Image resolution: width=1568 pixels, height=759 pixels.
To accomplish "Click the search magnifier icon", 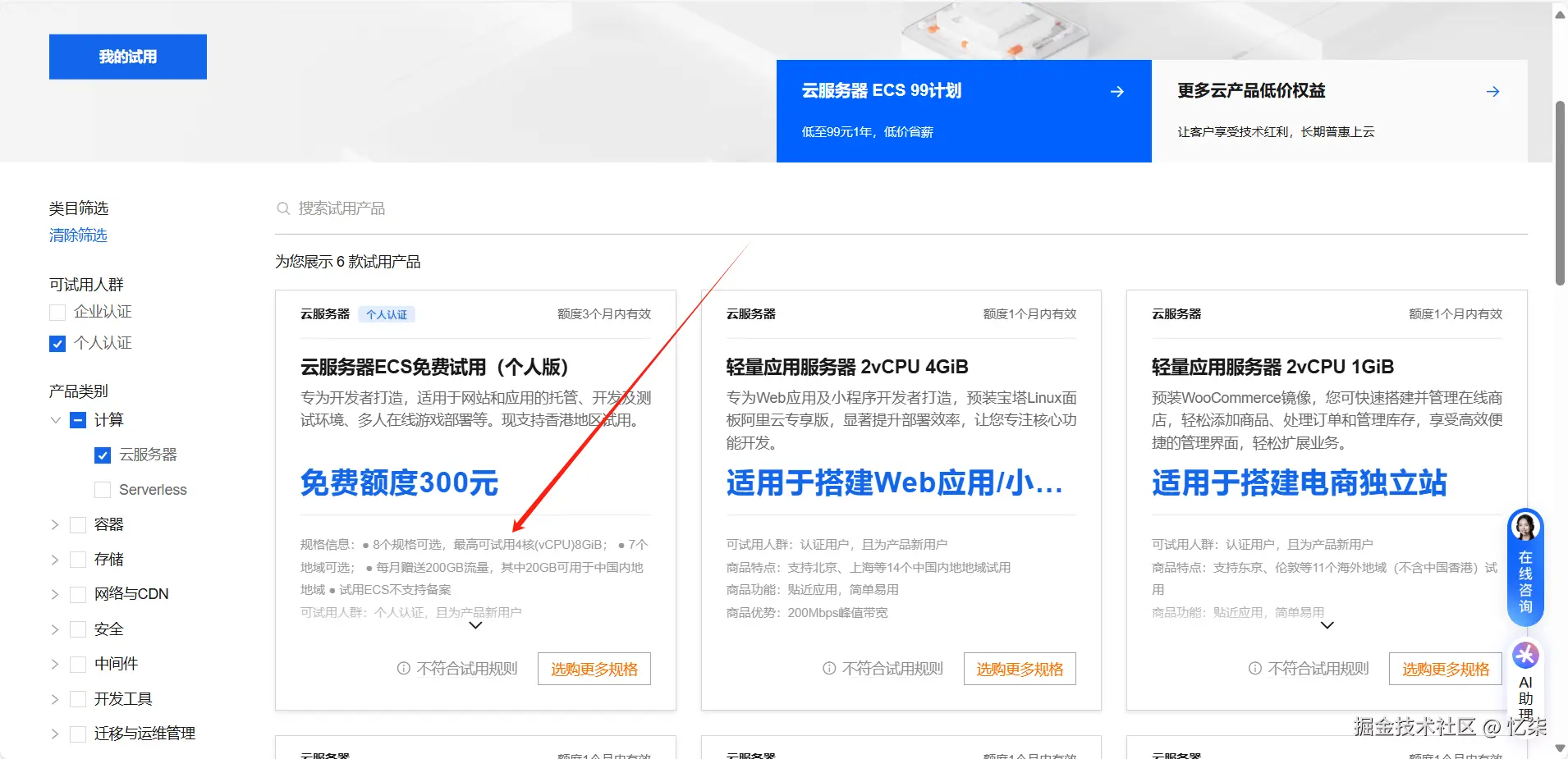I will (x=283, y=208).
